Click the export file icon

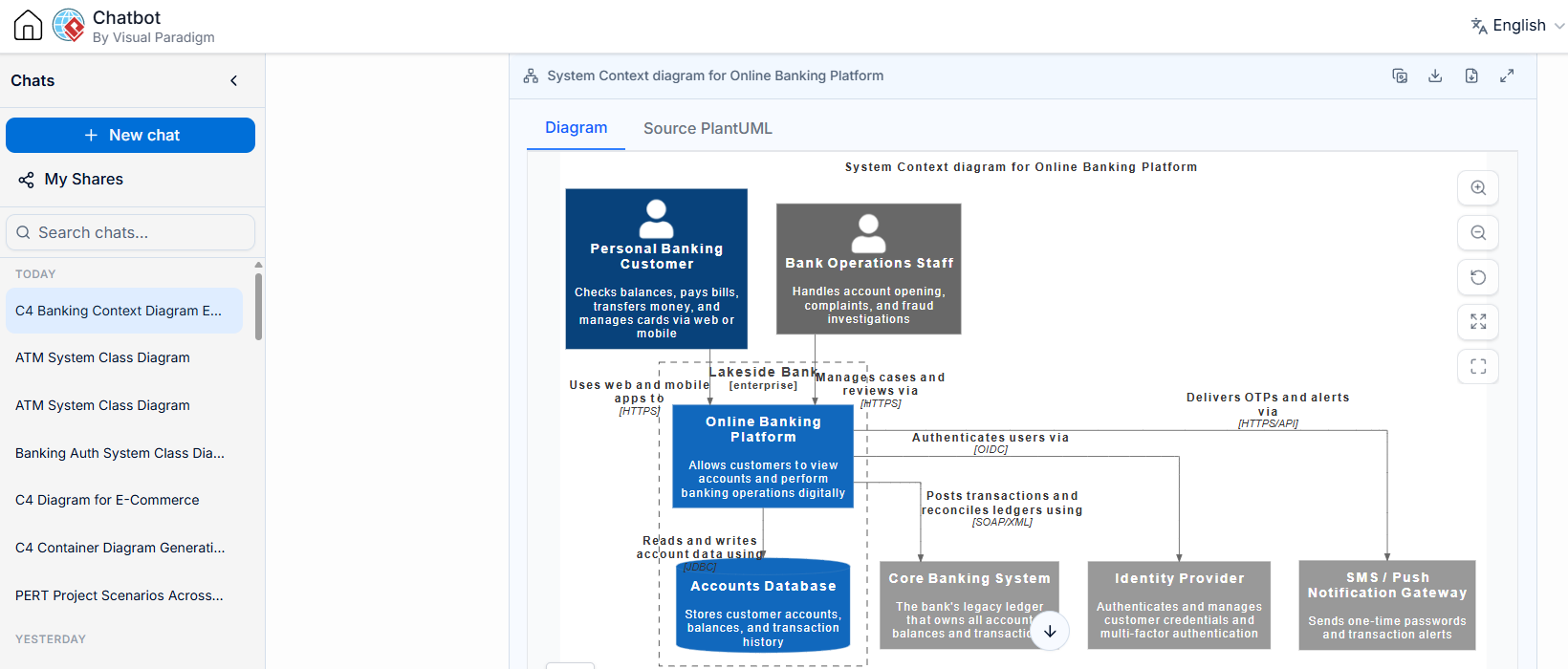[x=1471, y=76]
